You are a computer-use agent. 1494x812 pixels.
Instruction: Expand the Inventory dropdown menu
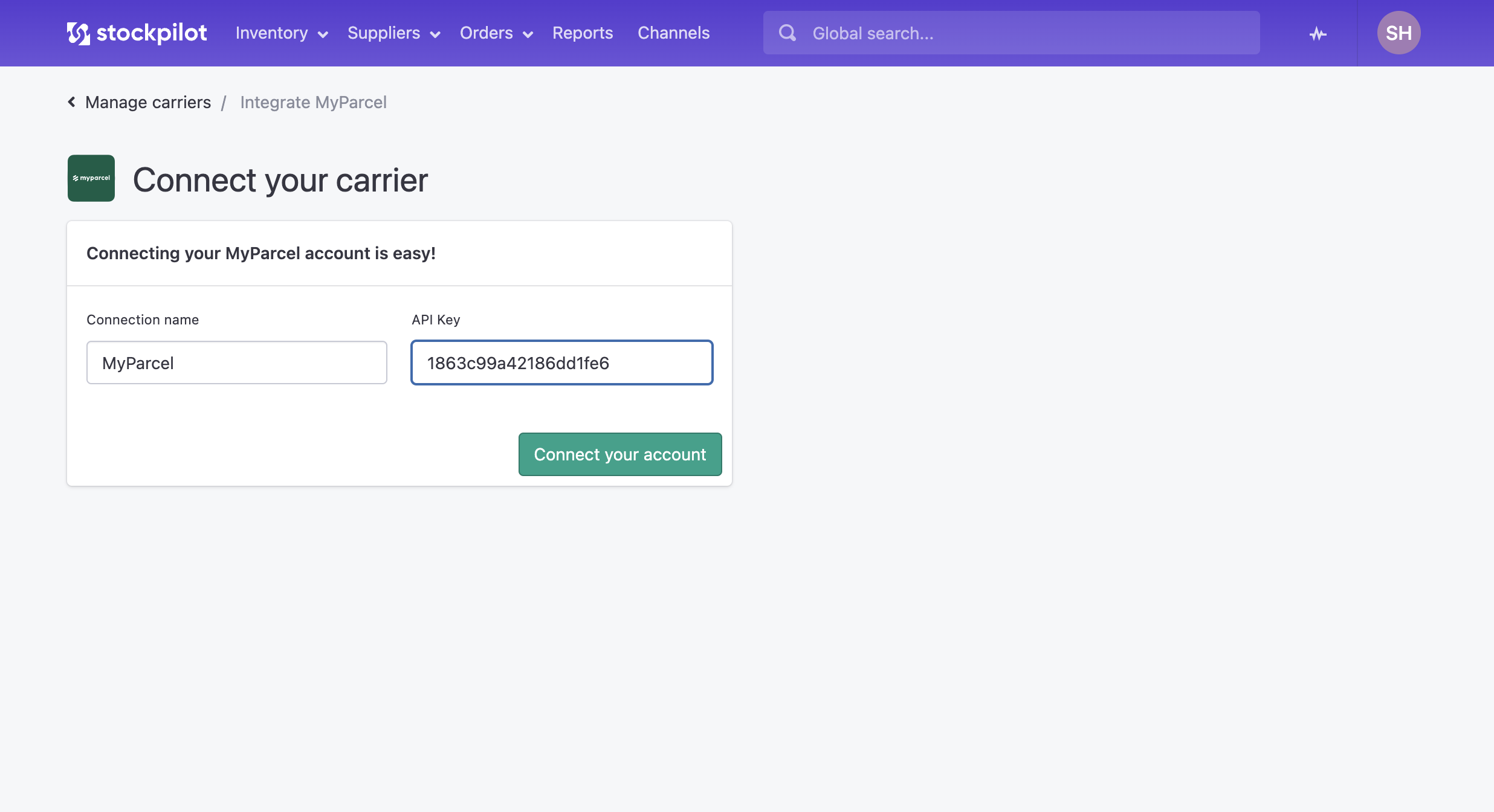[282, 33]
